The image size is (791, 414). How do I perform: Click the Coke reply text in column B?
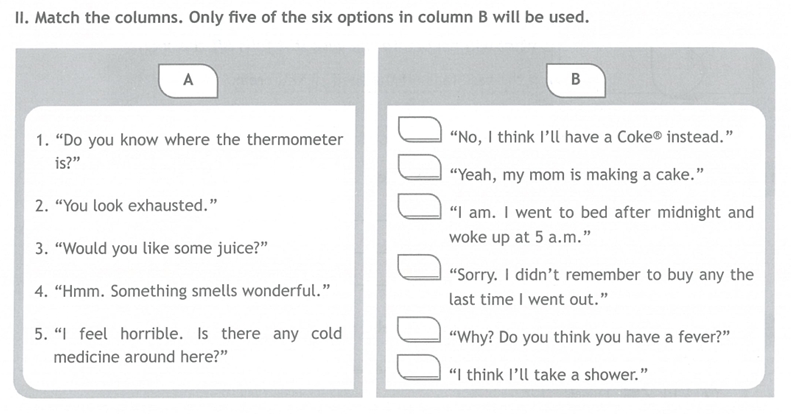(x=591, y=137)
